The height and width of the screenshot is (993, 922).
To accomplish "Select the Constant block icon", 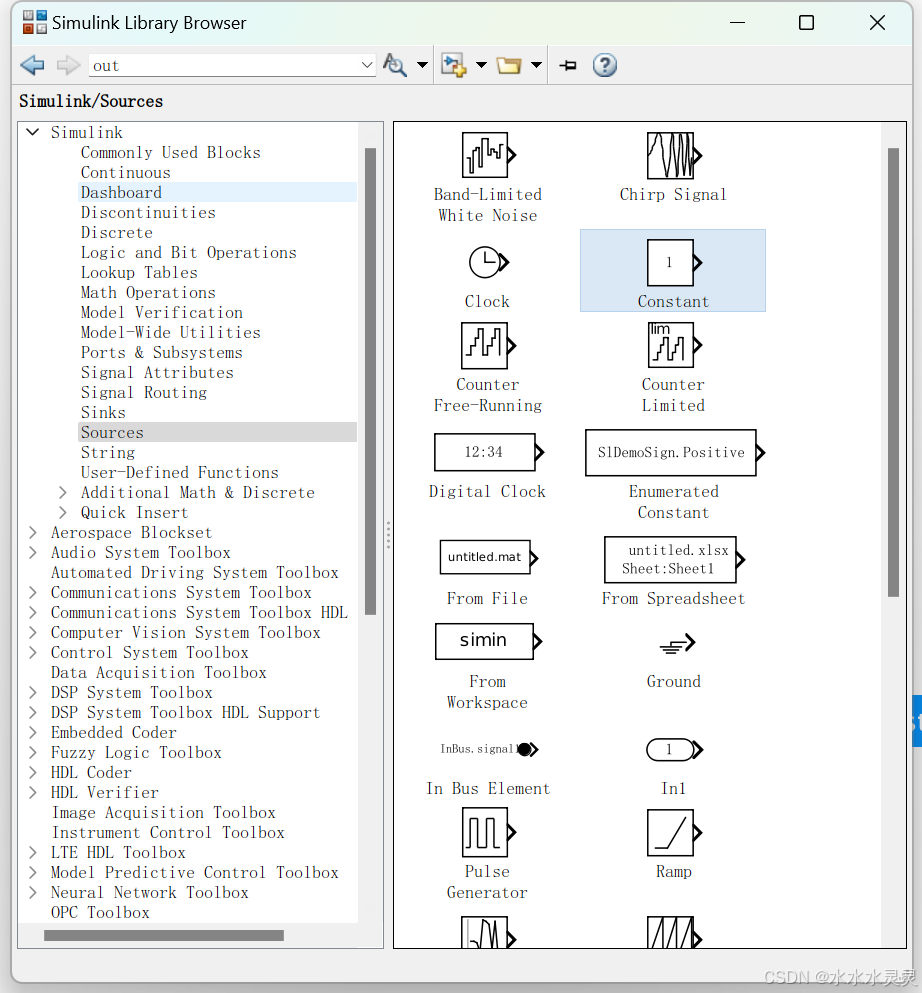I will (674, 262).
